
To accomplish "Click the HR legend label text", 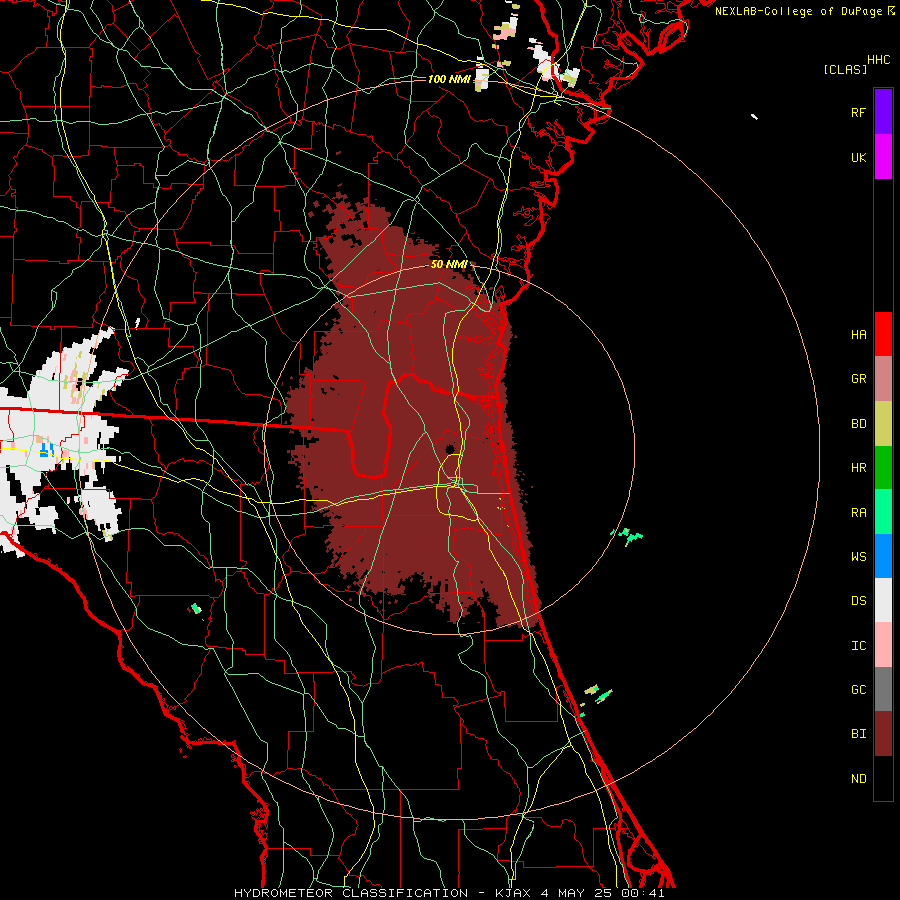I will [x=858, y=468].
